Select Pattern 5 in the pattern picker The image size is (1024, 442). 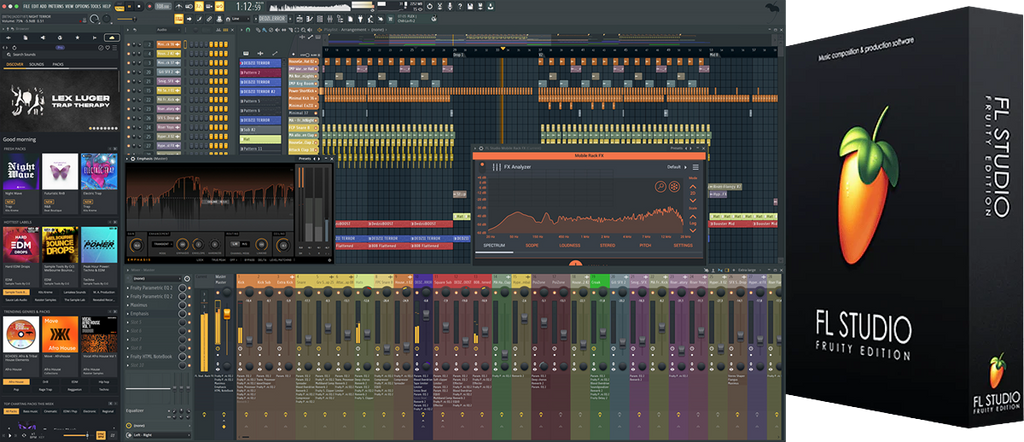point(260,101)
